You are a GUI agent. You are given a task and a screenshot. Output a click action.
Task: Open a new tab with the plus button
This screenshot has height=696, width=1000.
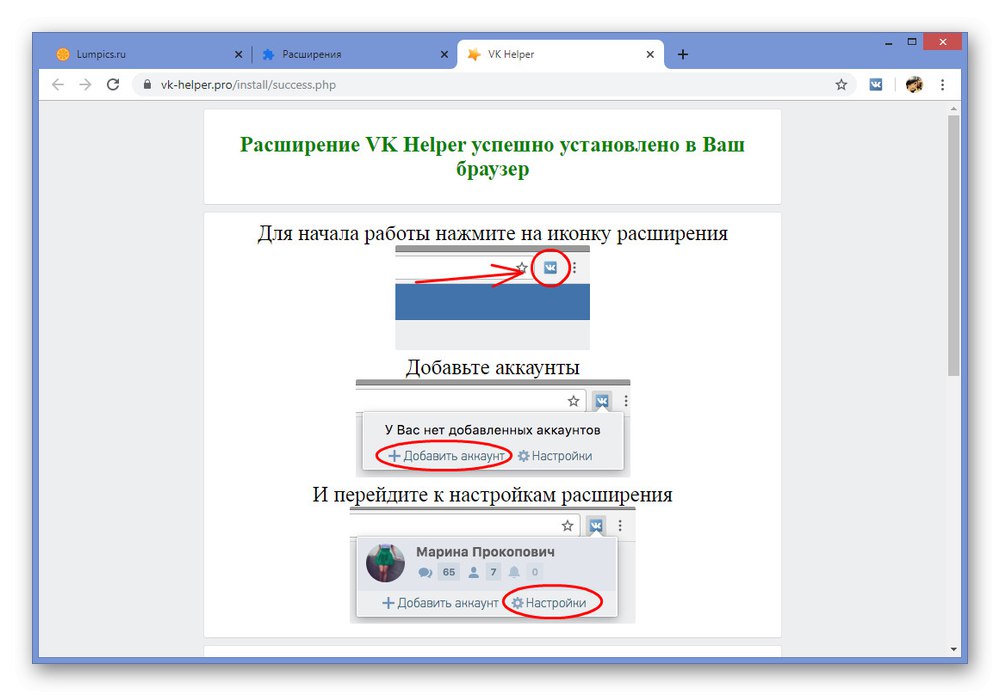tap(682, 54)
